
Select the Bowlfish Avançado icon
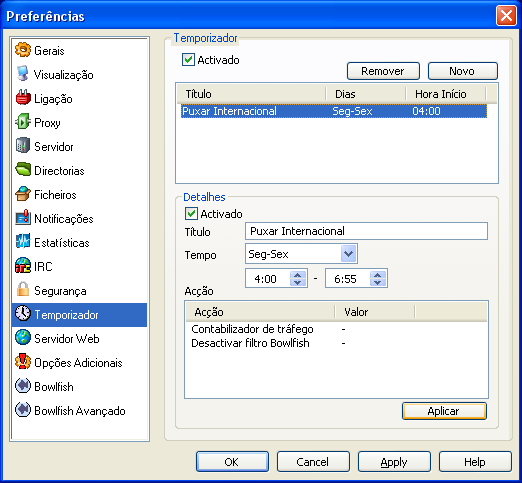[23, 410]
